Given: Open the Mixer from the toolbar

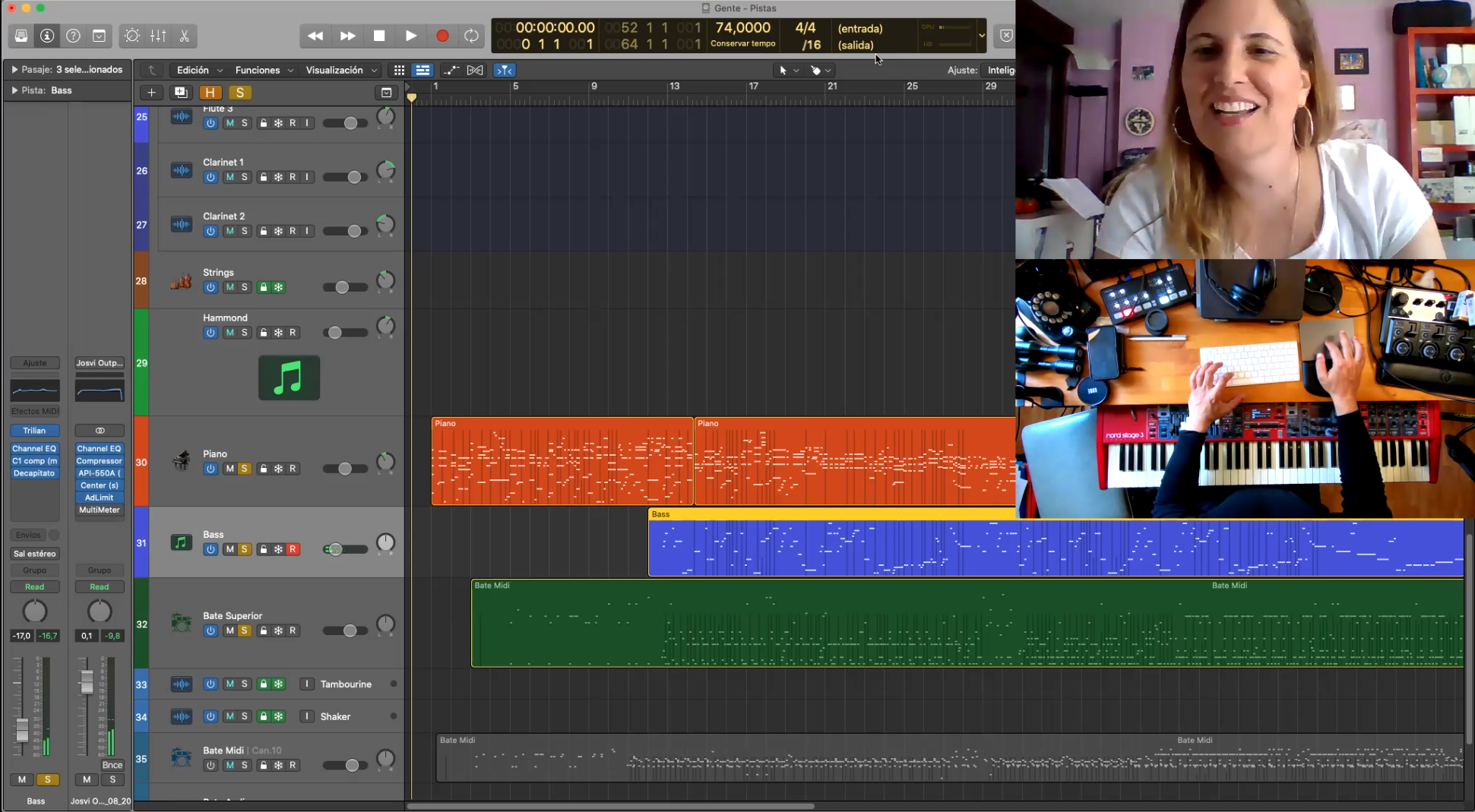Looking at the screenshot, I should pyautogui.click(x=158, y=36).
